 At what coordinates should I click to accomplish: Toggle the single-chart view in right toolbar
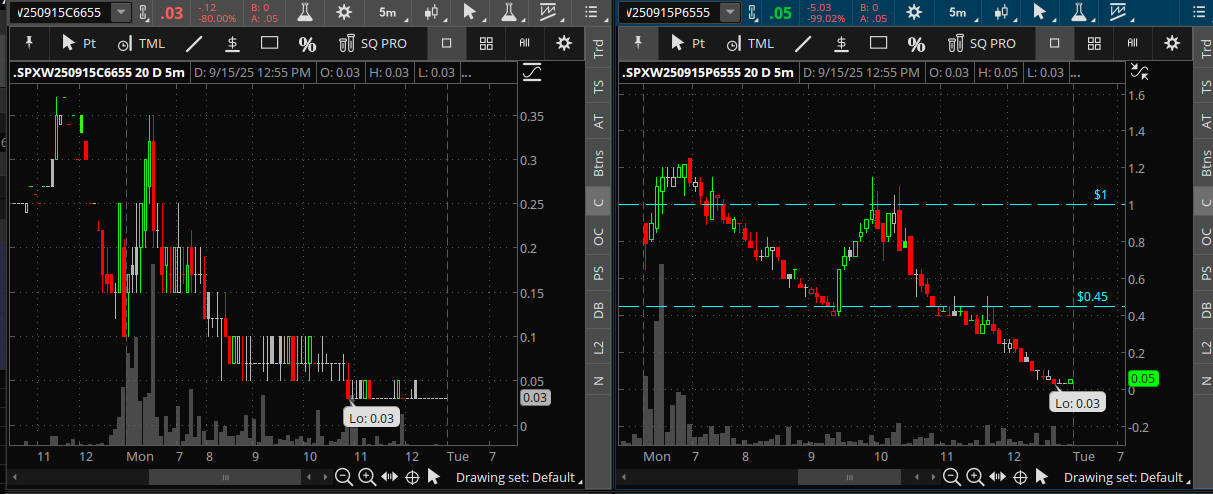pyautogui.click(x=1054, y=43)
